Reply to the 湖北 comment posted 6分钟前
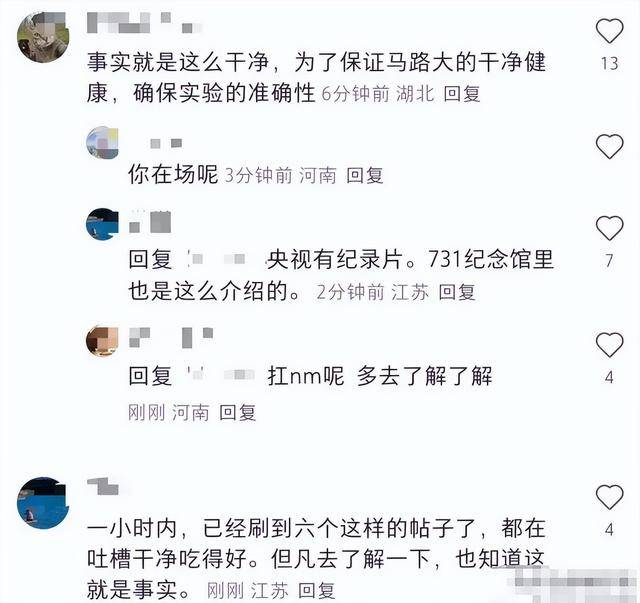The width and height of the screenshot is (640, 603). [462, 94]
